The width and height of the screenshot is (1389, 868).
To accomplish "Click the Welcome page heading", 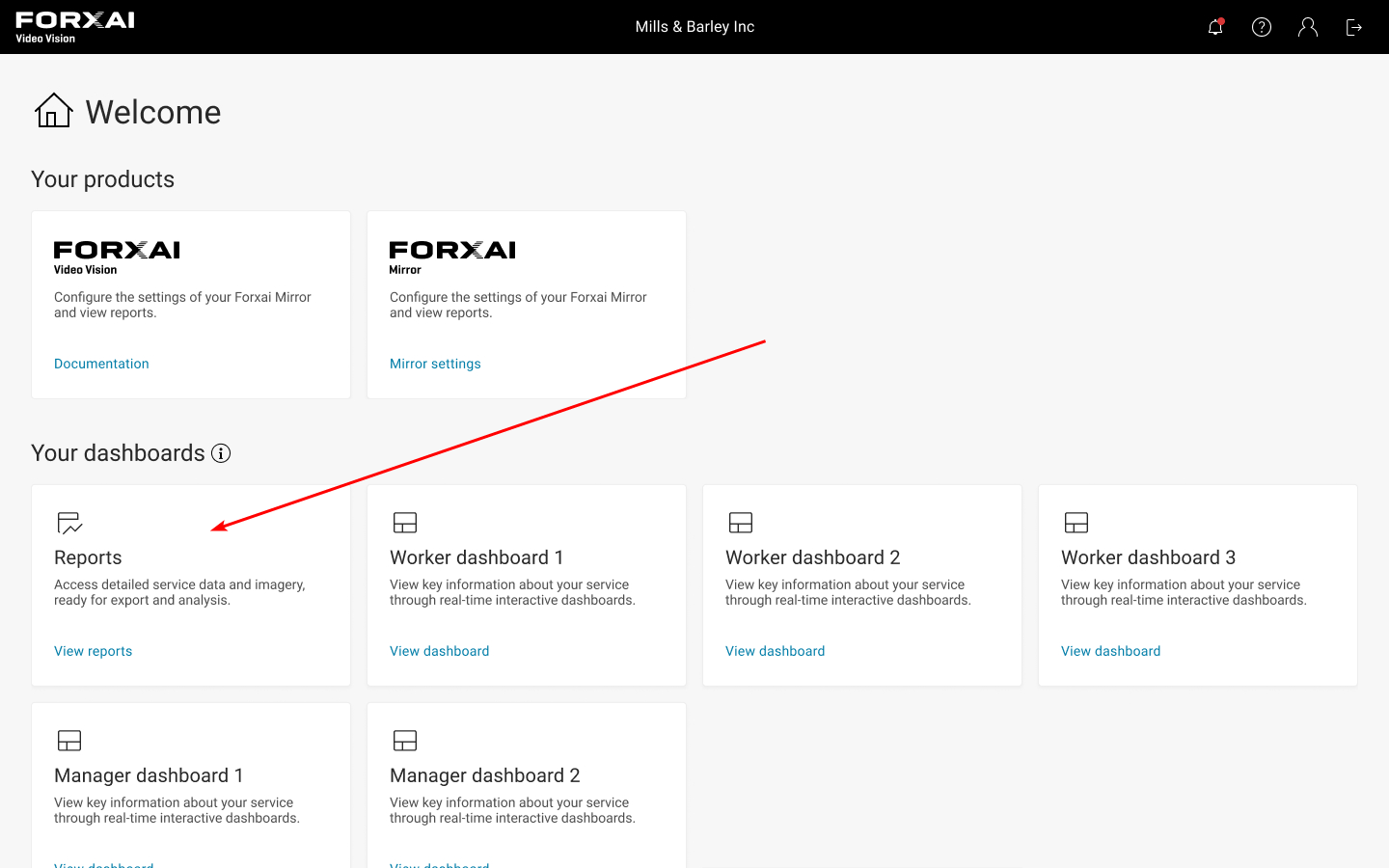I will (153, 112).
